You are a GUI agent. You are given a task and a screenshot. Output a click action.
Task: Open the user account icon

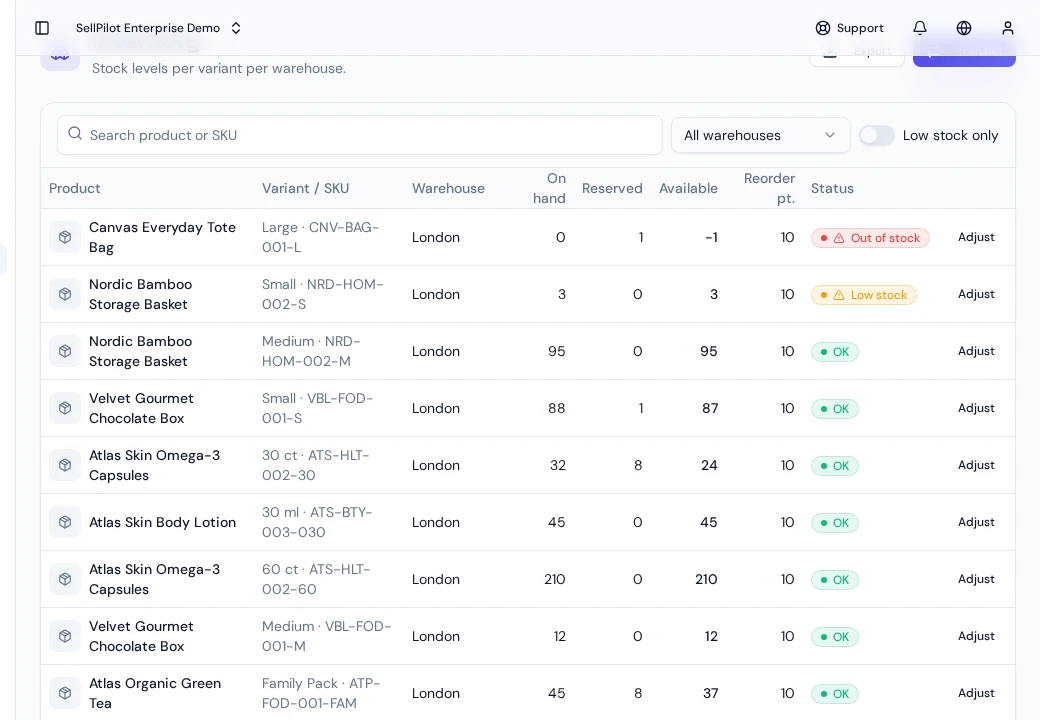(1008, 28)
